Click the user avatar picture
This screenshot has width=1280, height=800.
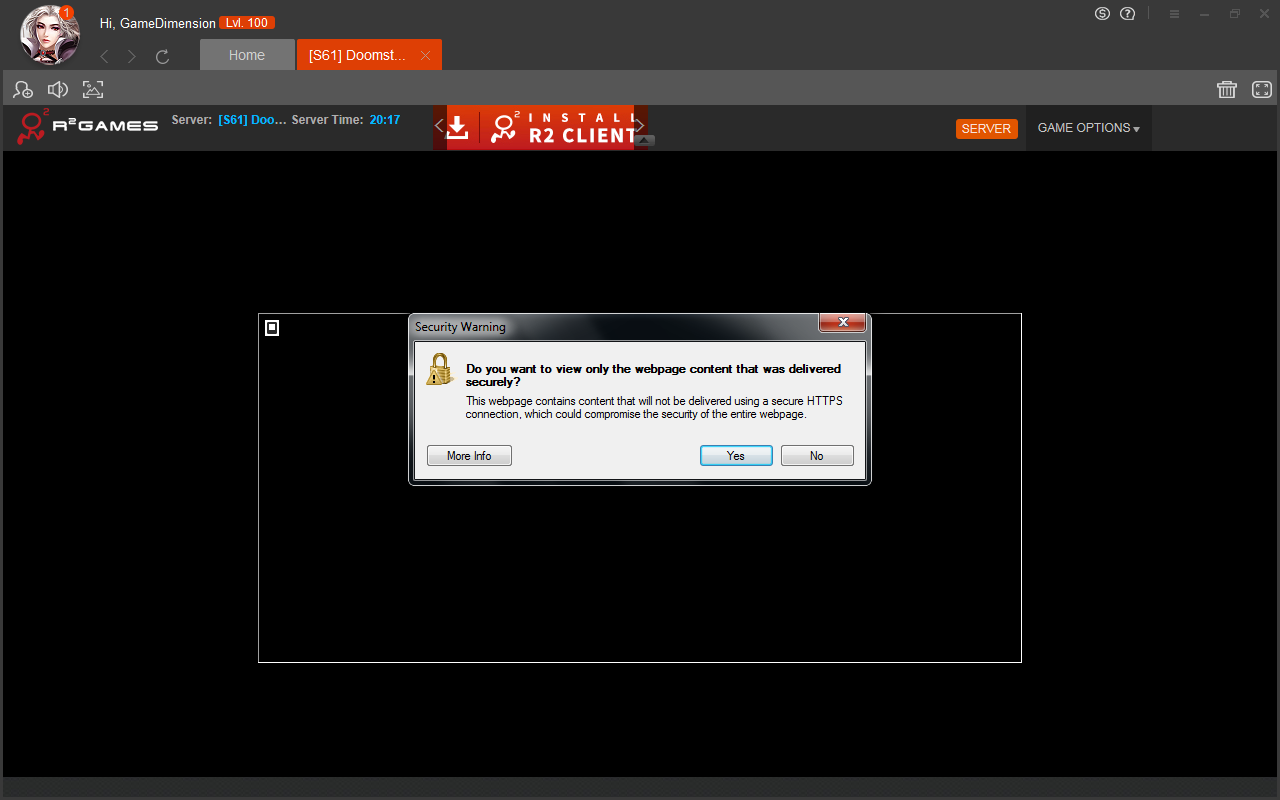[50, 34]
